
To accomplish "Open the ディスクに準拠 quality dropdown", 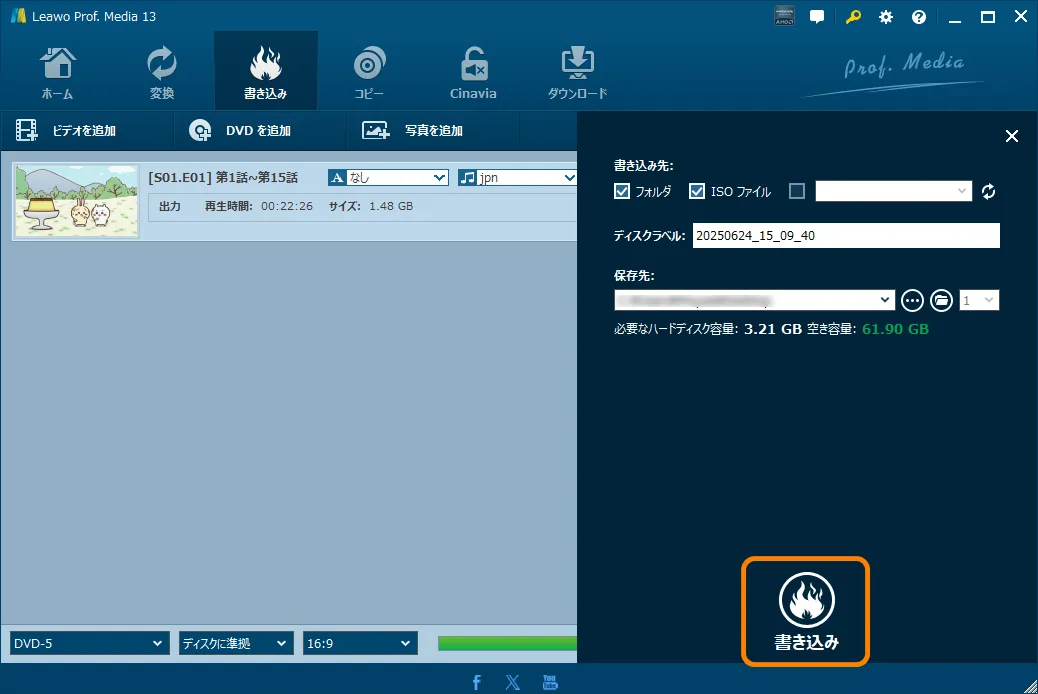I will coord(236,643).
